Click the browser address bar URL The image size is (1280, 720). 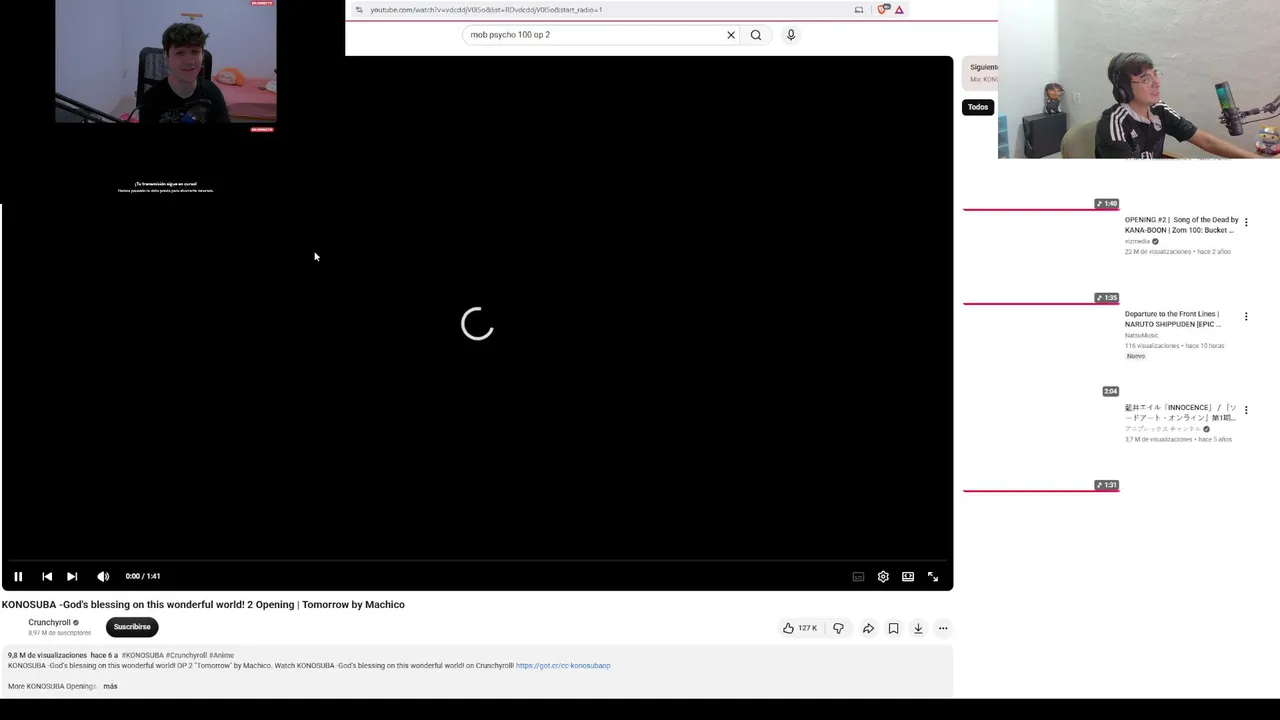pyautogui.click(x=486, y=10)
